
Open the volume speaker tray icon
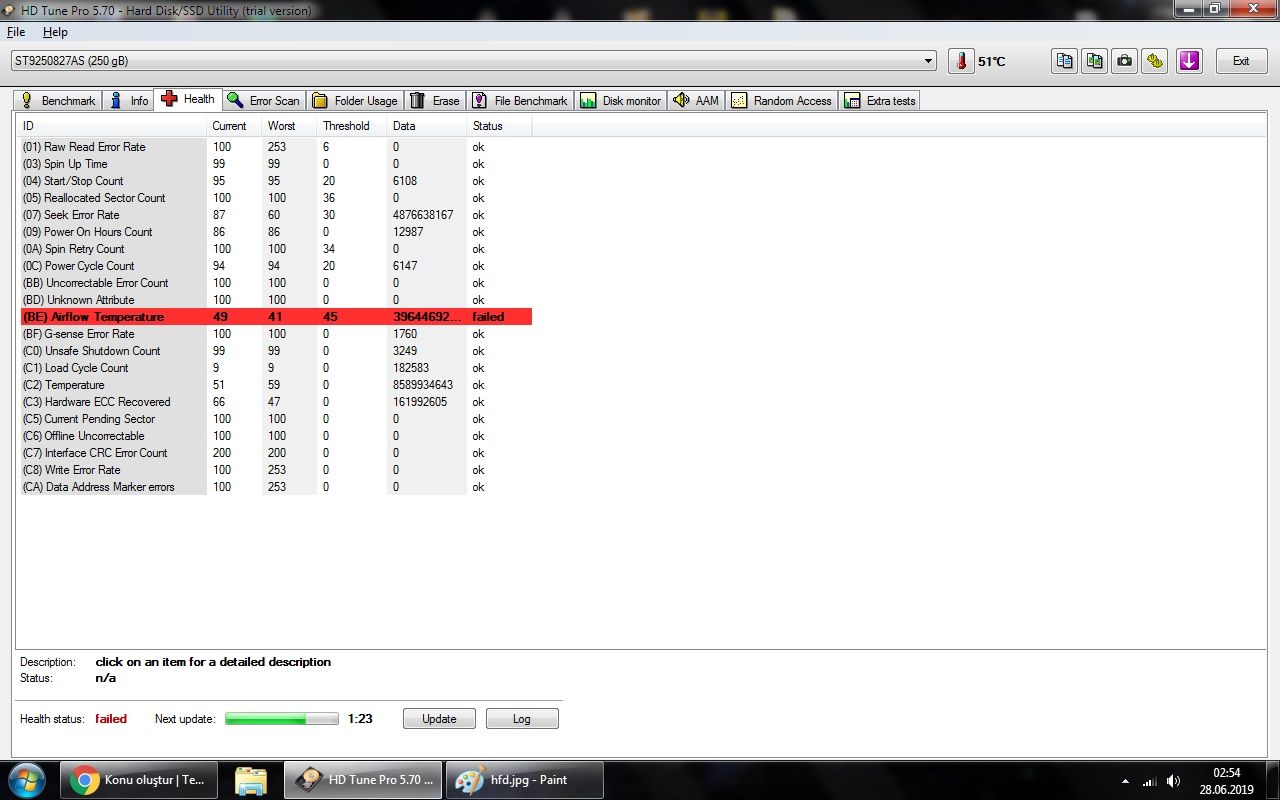(1173, 781)
